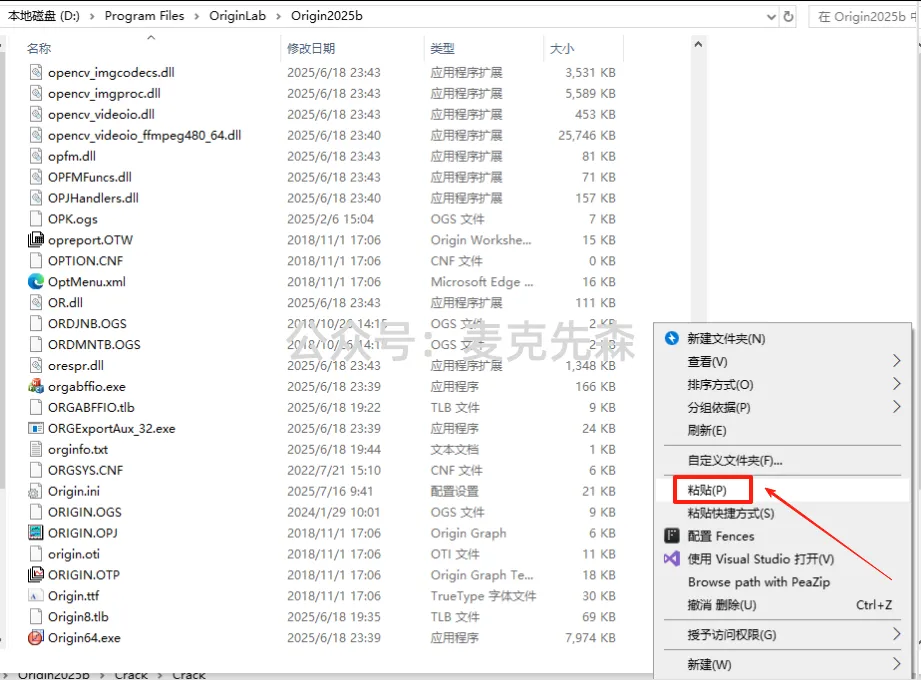Image resolution: width=921 pixels, height=680 pixels.
Task: Click the Fences icon in context menu
Action: tap(671, 536)
